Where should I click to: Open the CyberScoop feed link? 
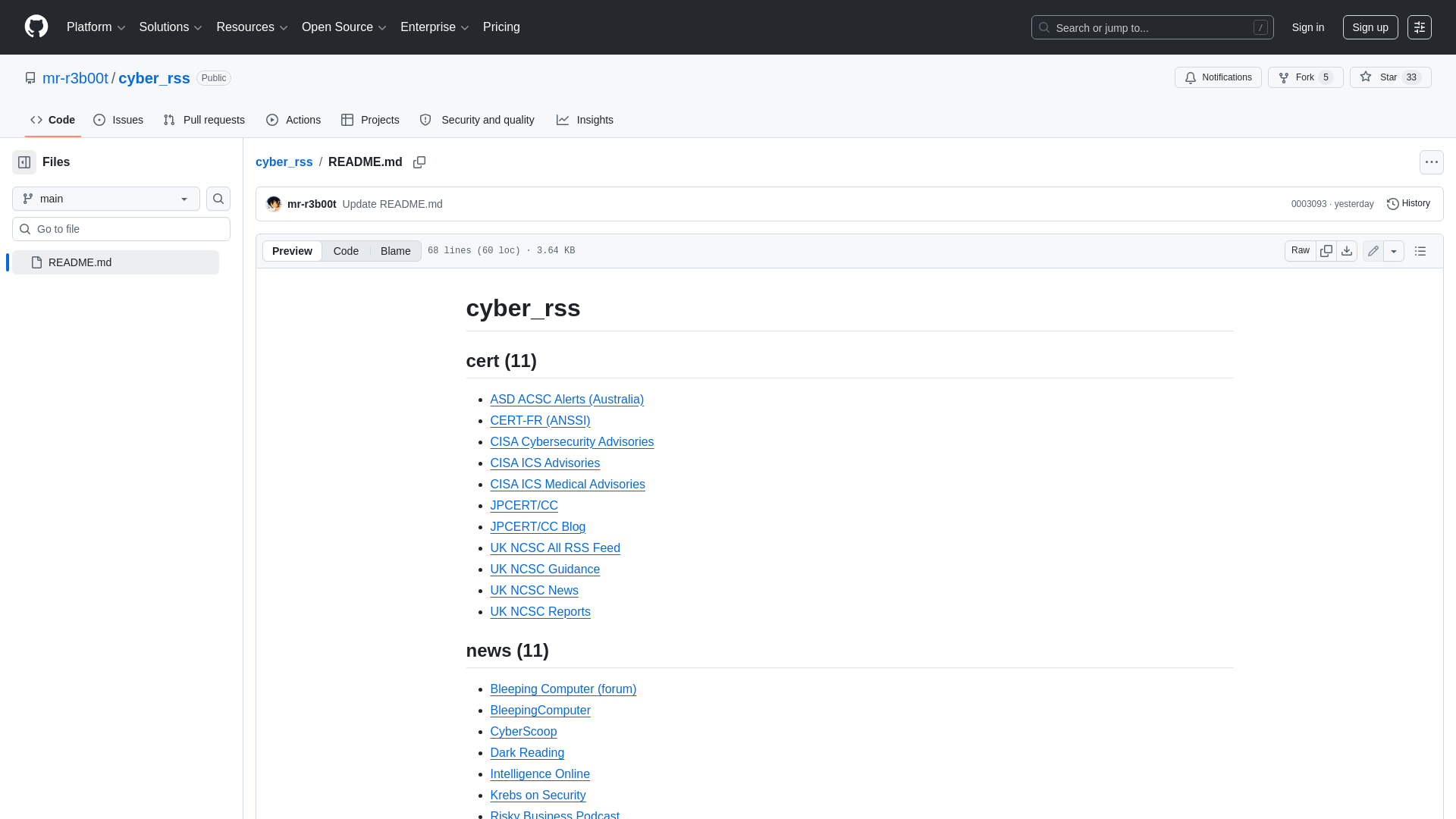[523, 732]
